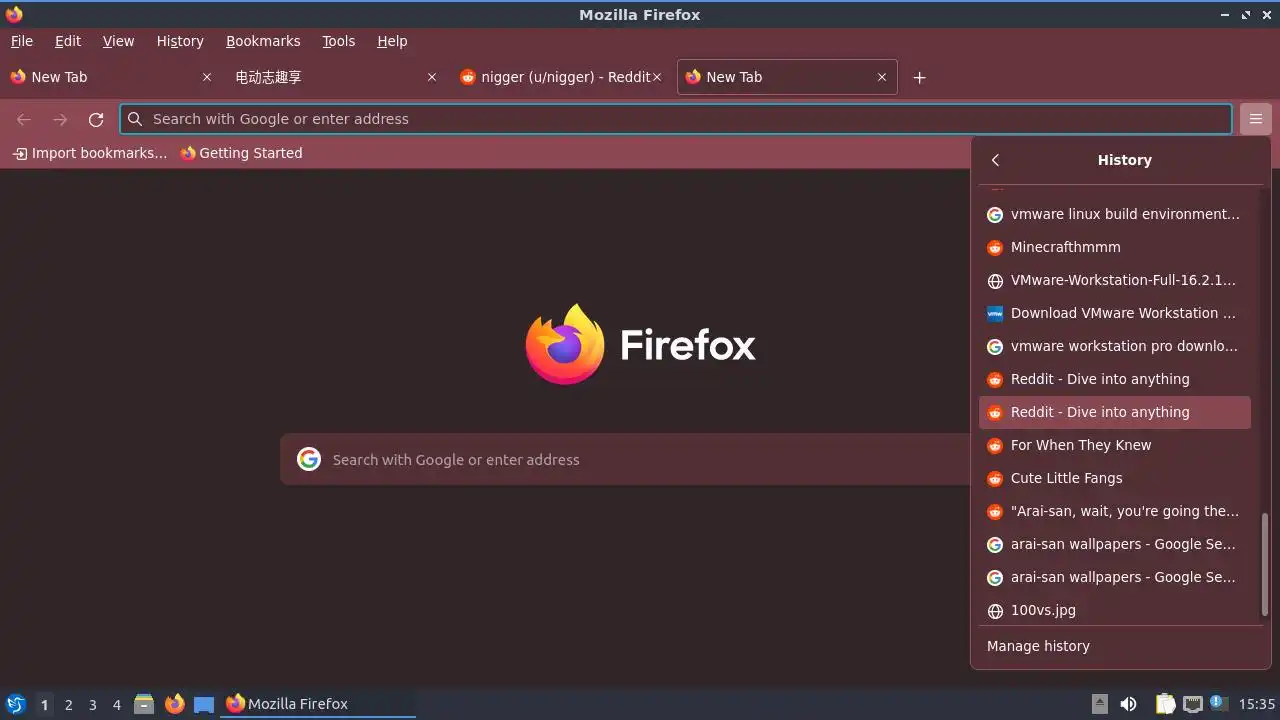1280x720 pixels.
Task: Open the clipboard manager tray icon
Action: point(1165,704)
